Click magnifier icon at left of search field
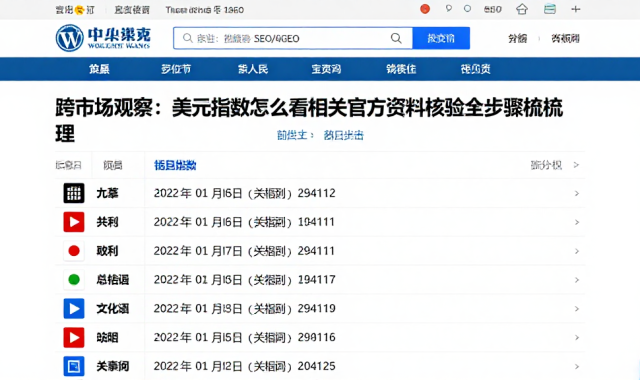 point(187,38)
